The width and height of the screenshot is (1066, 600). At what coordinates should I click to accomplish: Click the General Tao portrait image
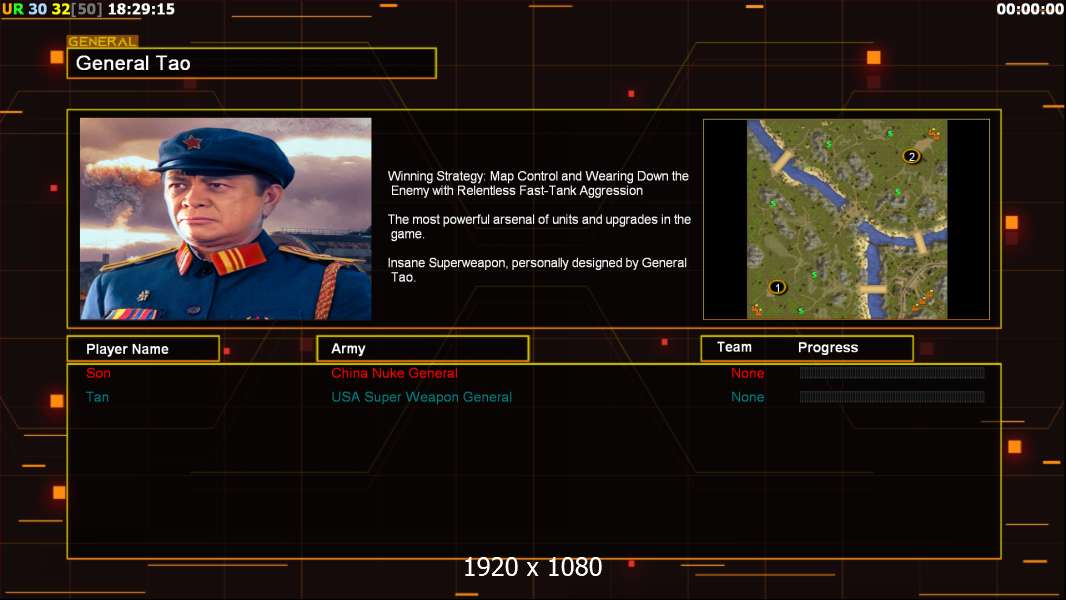[x=226, y=219]
